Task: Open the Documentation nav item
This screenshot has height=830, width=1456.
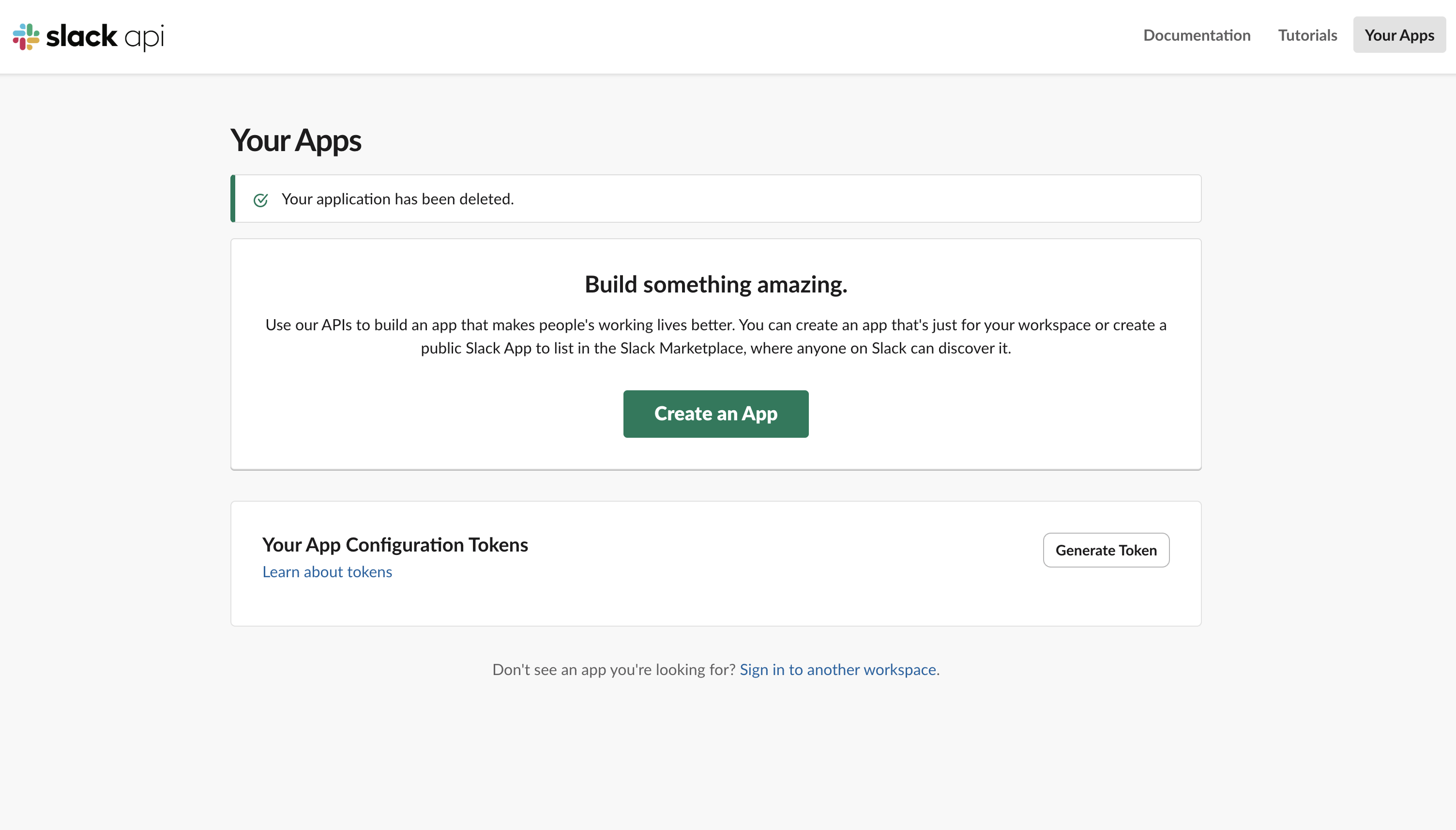Action: (x=1196, y=35)
